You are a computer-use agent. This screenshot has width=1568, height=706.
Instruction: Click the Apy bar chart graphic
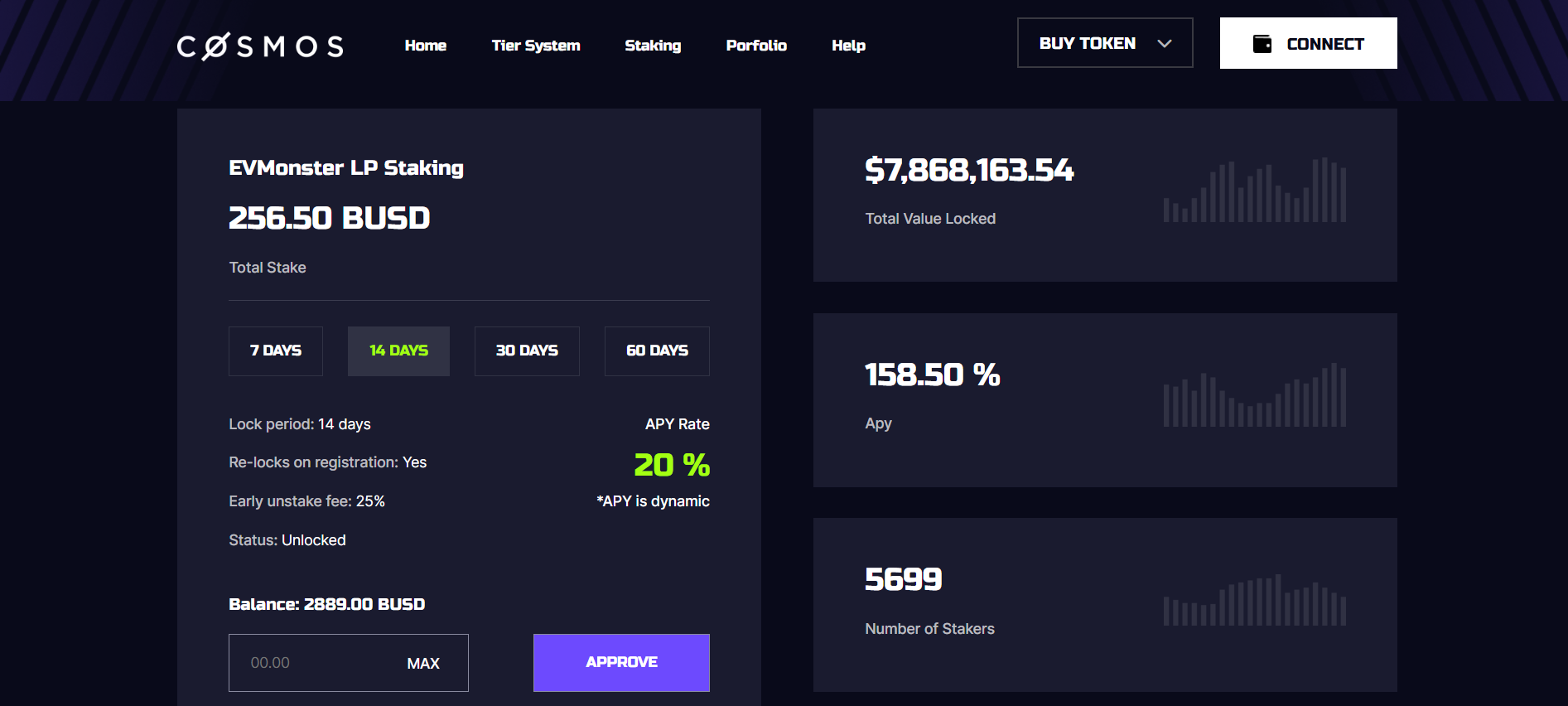pos(1254,395)
